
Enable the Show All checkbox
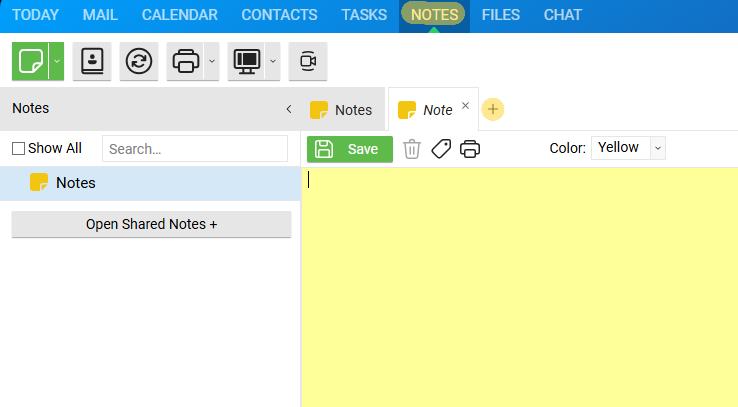pyautogui.click(x=18, y=149)
